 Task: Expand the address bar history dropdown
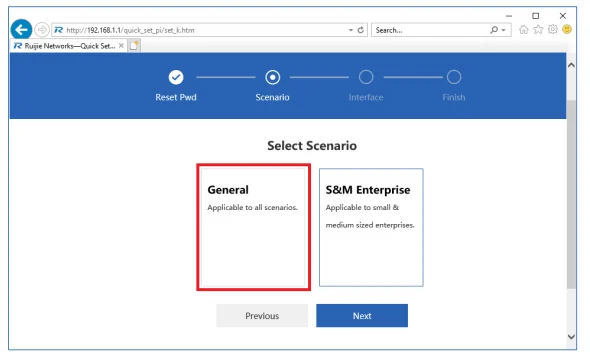350,30
